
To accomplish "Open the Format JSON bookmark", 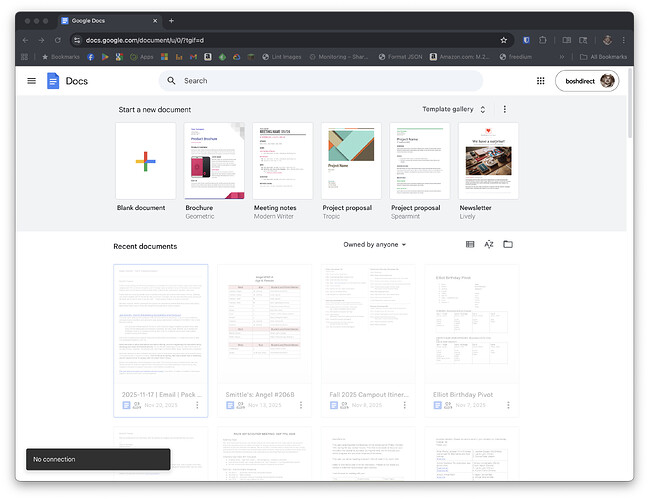I will pos(400,57).
